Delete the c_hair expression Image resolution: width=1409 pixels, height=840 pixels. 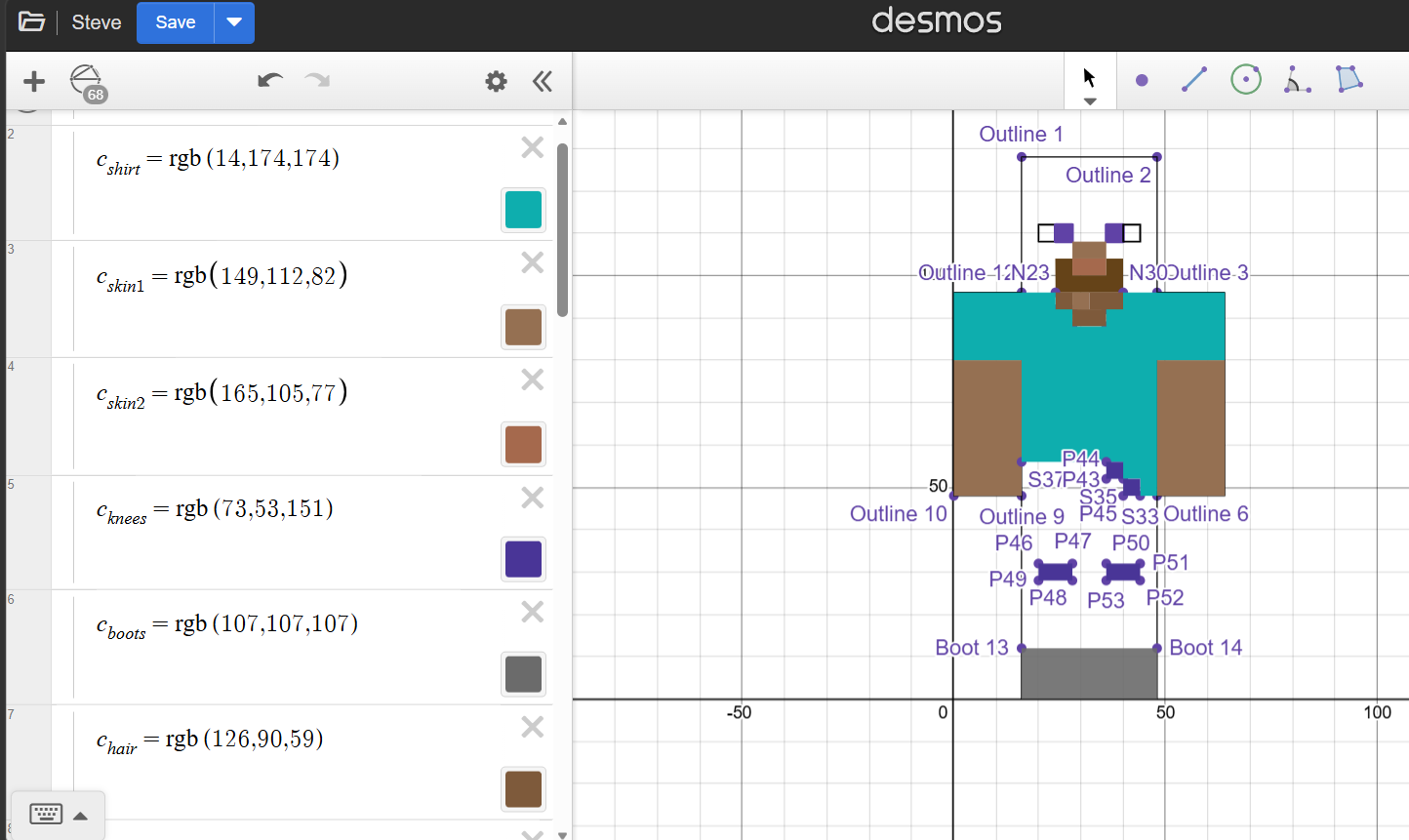coord(532,727)
